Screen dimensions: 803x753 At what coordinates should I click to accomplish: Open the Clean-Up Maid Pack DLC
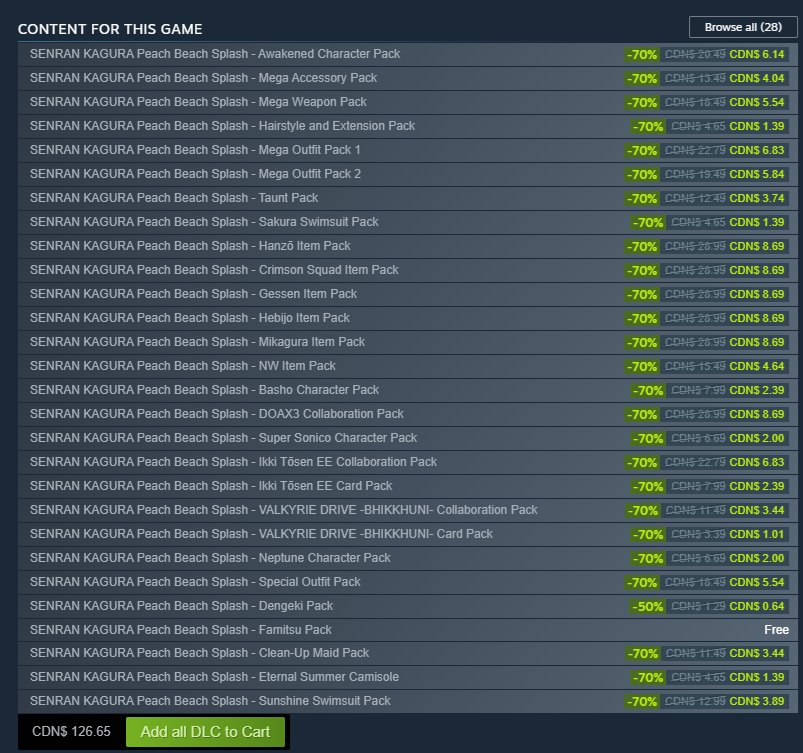[408, 653]
